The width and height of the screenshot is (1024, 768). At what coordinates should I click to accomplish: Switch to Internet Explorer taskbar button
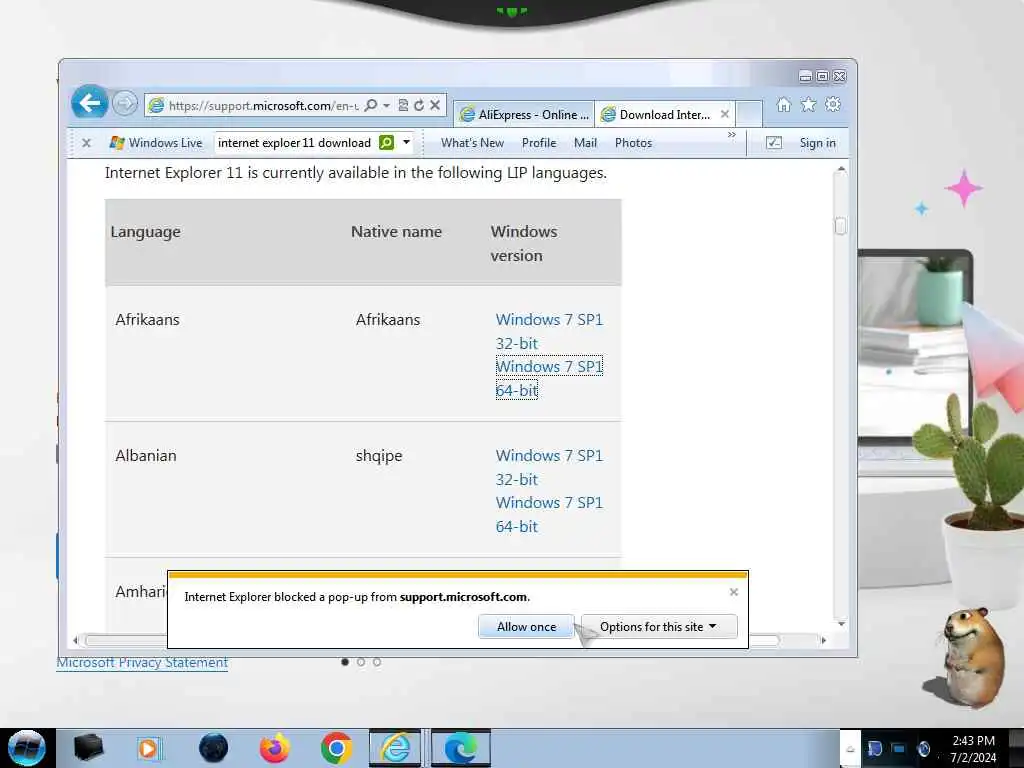(395, 748)
